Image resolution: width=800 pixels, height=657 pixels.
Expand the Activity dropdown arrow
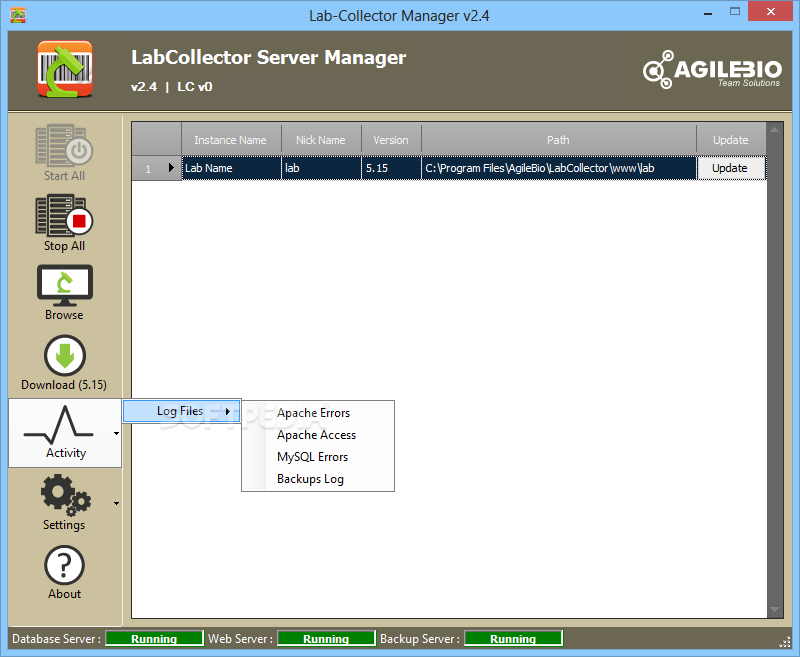[116, 434]
